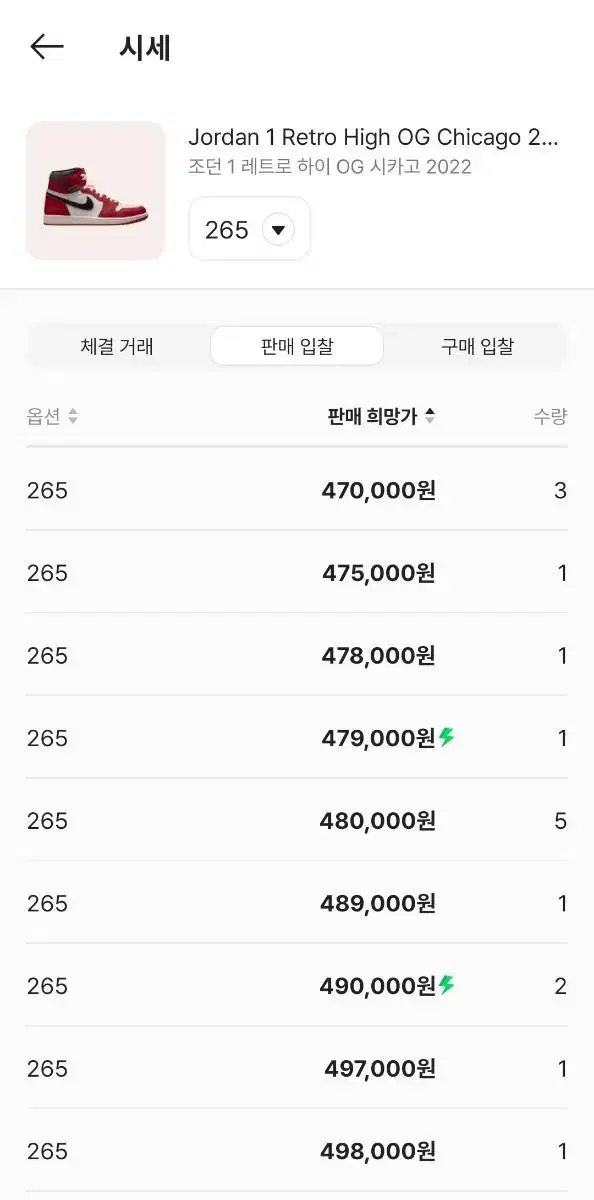Tap the lightning icon beside 490,000원
This screenshot has height=1200, width=594.
[x=446, y=985]
